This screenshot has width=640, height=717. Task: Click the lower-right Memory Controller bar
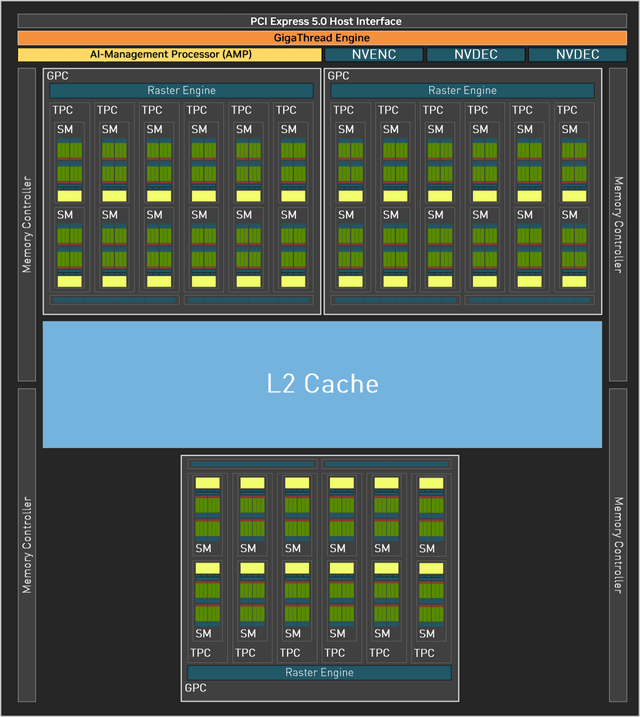point(618,545)
